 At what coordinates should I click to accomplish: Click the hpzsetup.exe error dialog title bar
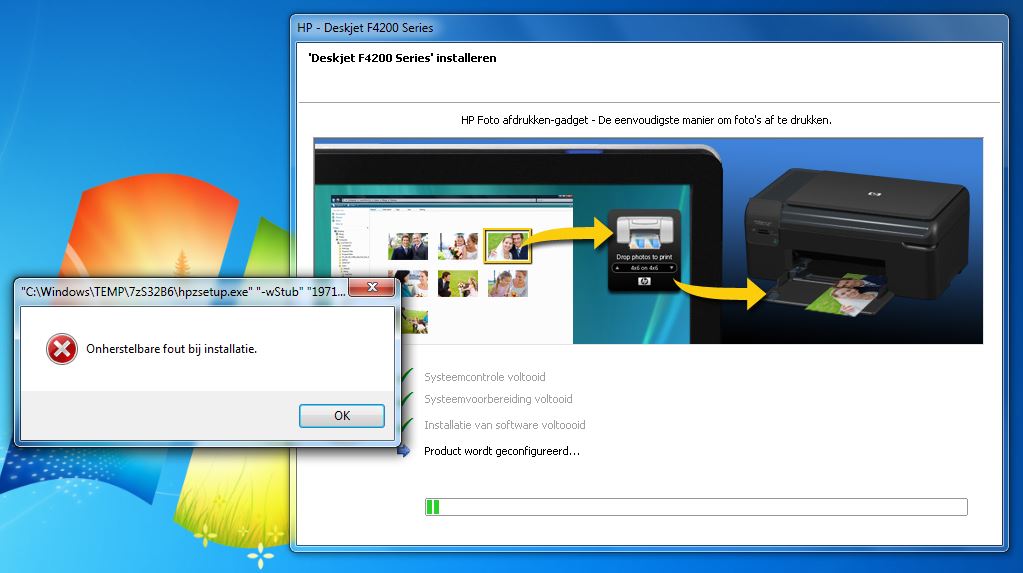[183, 292]
